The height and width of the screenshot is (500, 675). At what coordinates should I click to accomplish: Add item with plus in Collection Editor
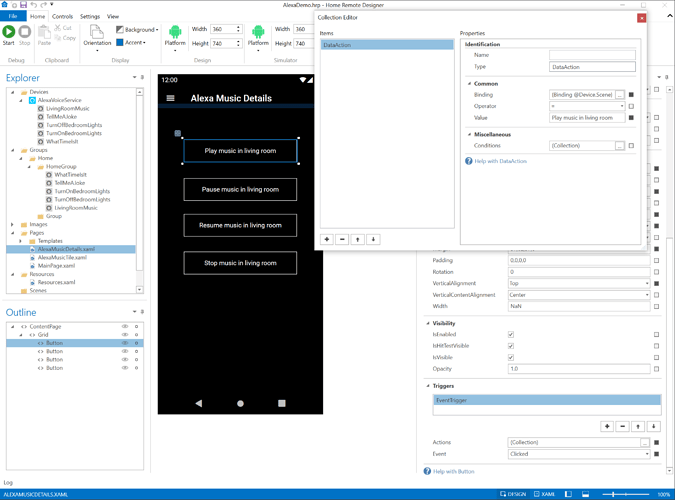pos(327,239)
